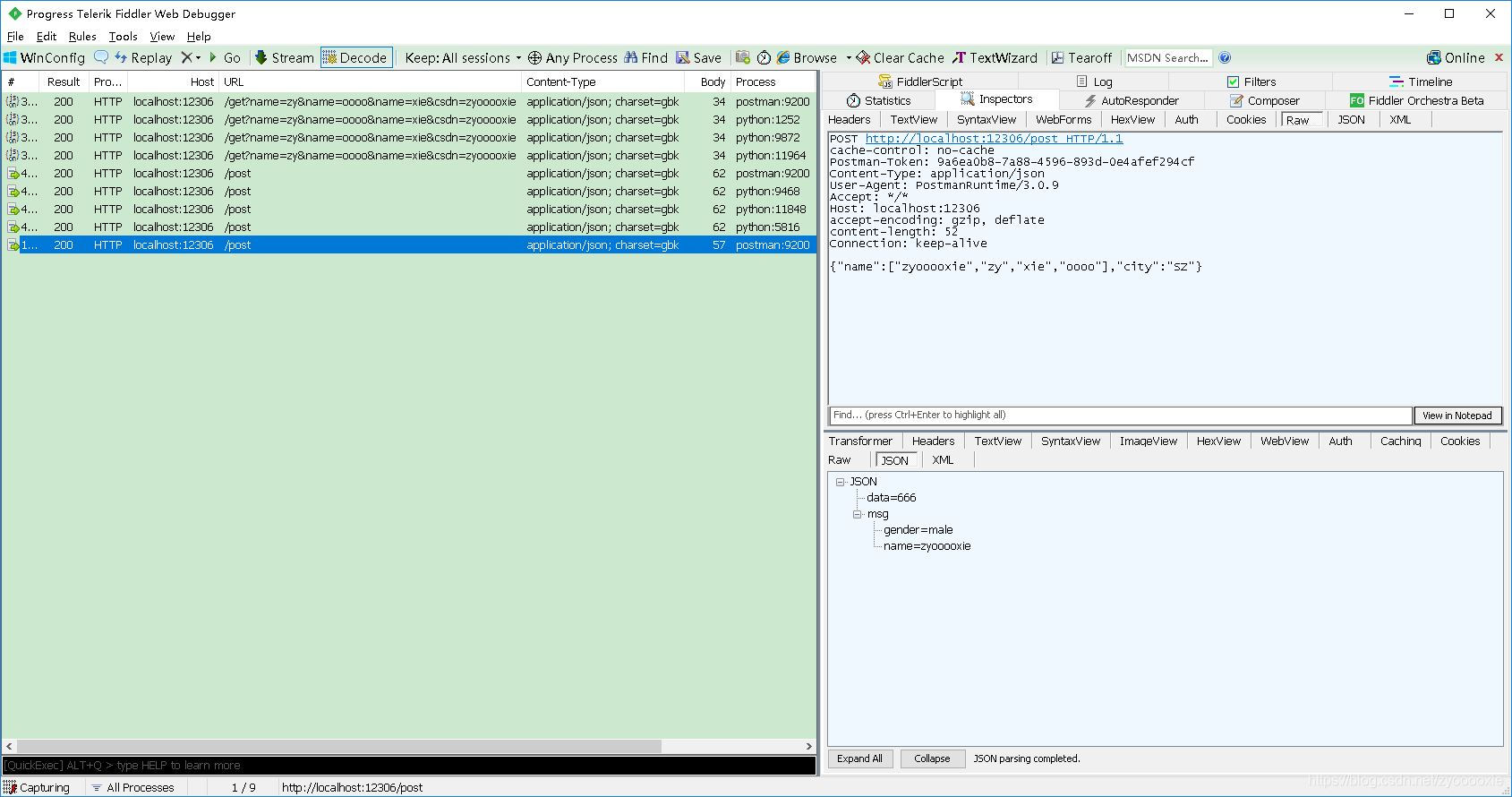Sort sessions by Result column

[64, 81]
